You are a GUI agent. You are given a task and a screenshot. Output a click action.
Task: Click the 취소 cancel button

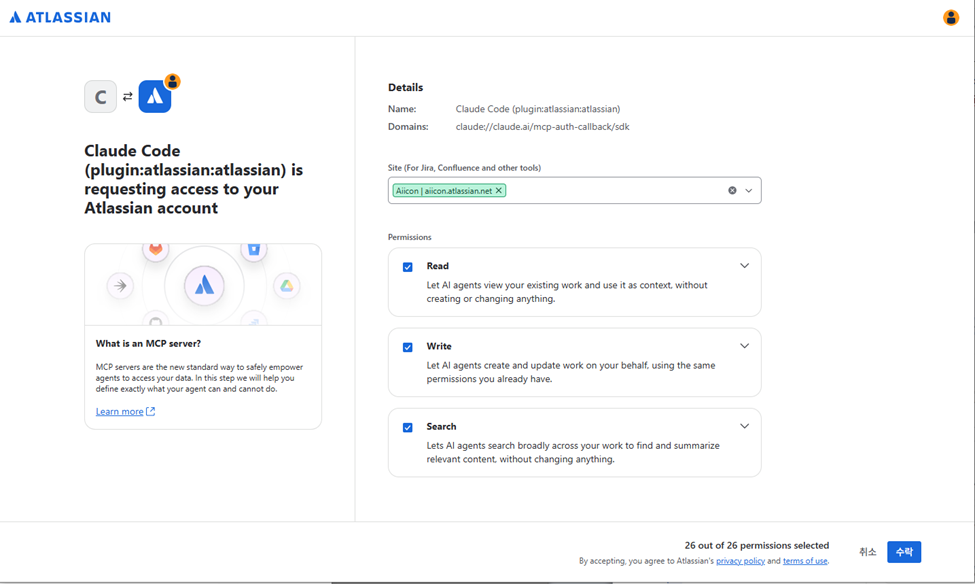pos(867,552)
